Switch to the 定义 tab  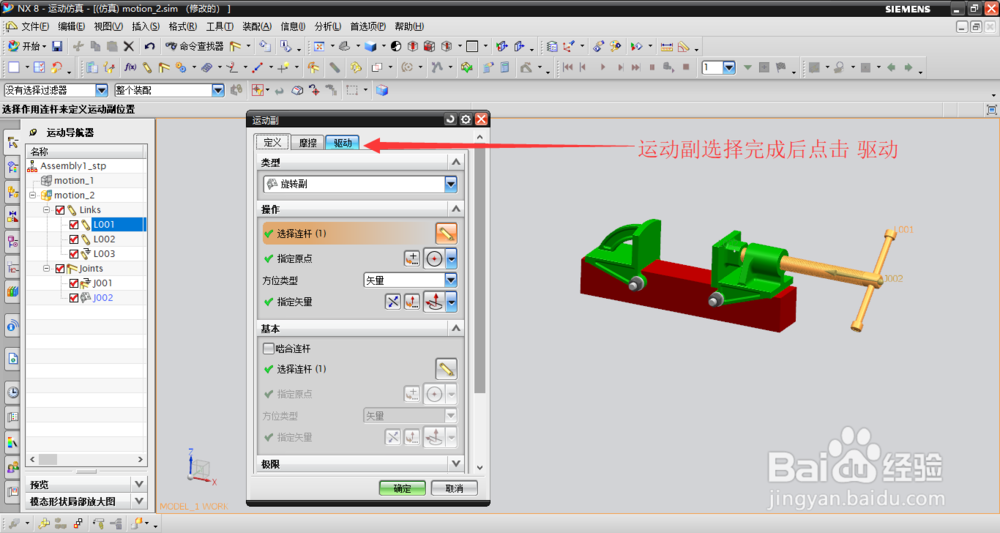click(x=272, y=142)
